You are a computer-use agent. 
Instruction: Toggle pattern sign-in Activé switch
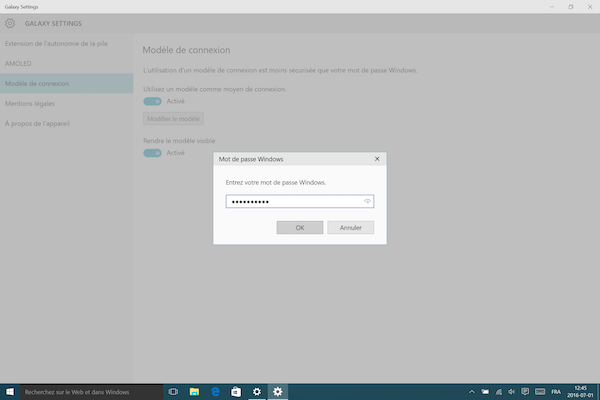(152, 101)
